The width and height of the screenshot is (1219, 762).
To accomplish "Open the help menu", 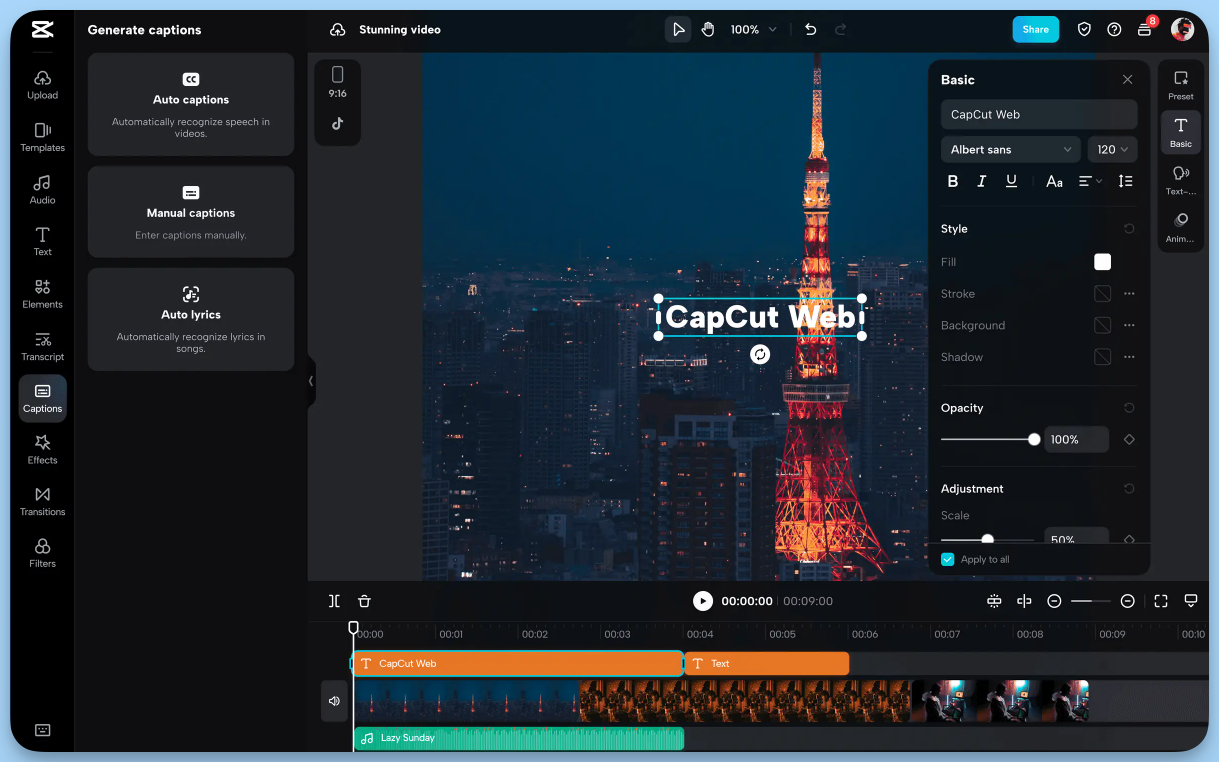I will [1114, 29].
